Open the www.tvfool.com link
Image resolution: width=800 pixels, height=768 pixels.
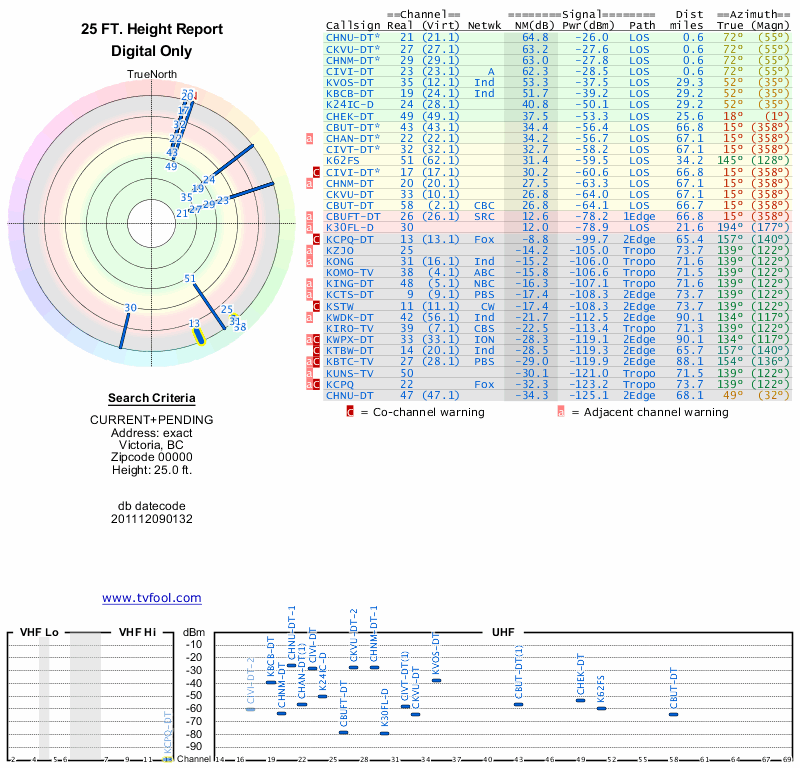[x=152, y=598]
